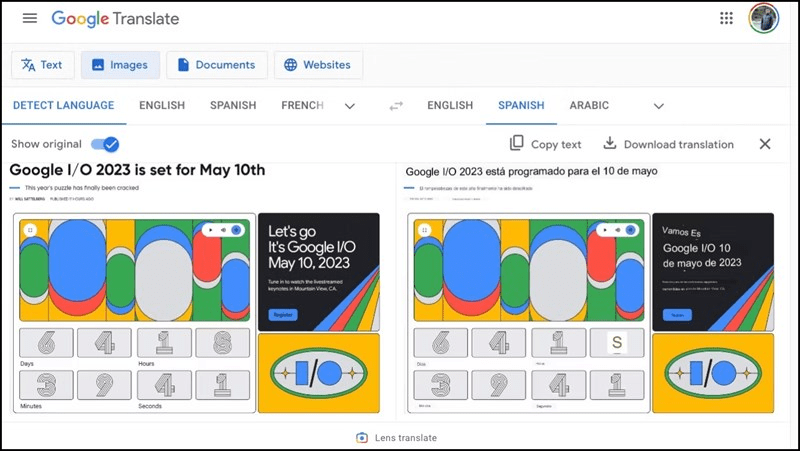Expand the target language list chevron
800x451 pixels.
point(658,106)
